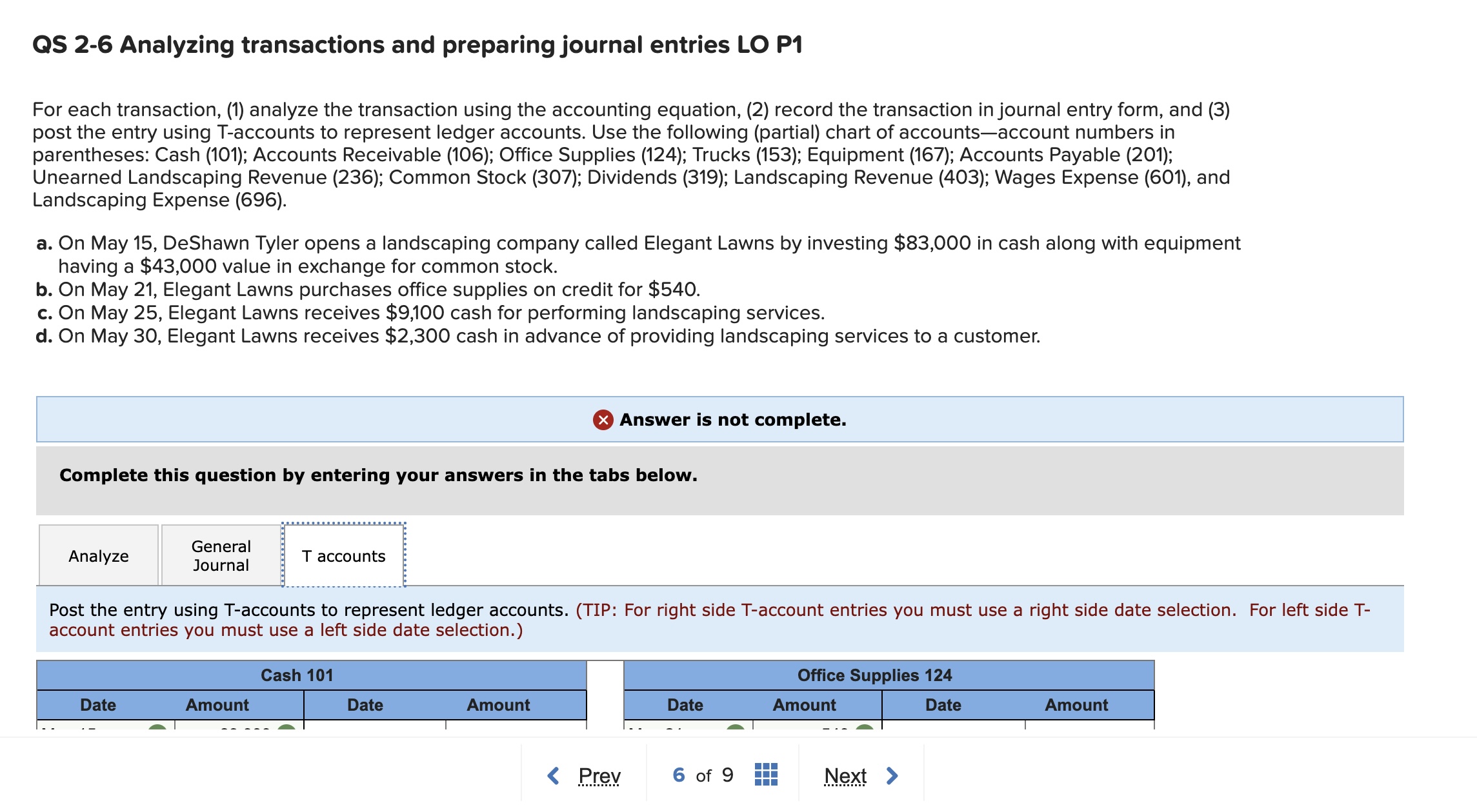
Task: Open the General Journal tab
Action: click(x=221, y=556)
